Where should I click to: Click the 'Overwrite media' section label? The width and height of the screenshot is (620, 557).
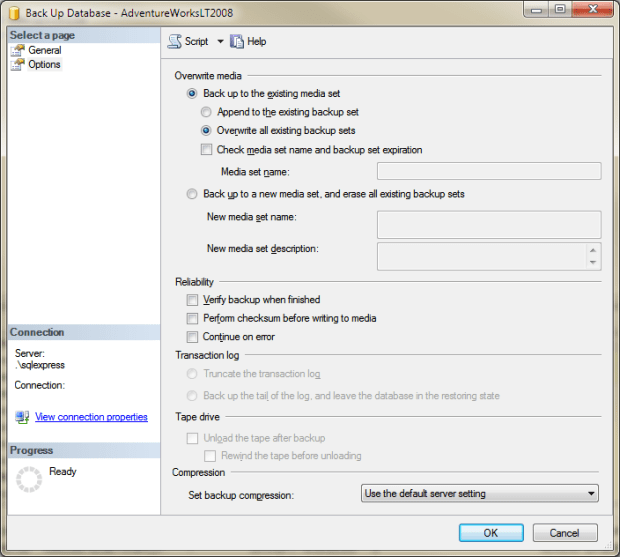[208, 76]
